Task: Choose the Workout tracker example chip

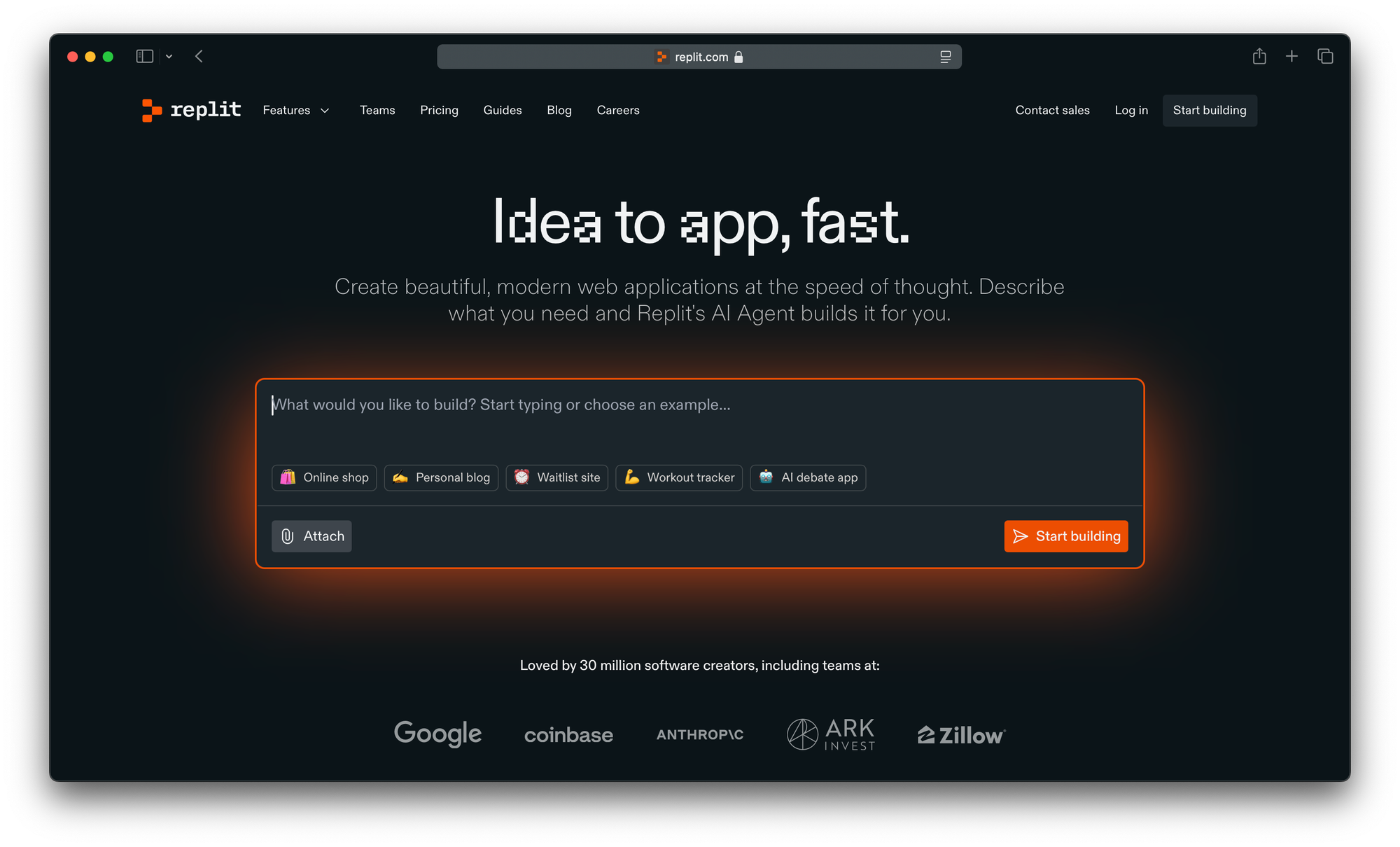Action: click(x=679, y=477)
